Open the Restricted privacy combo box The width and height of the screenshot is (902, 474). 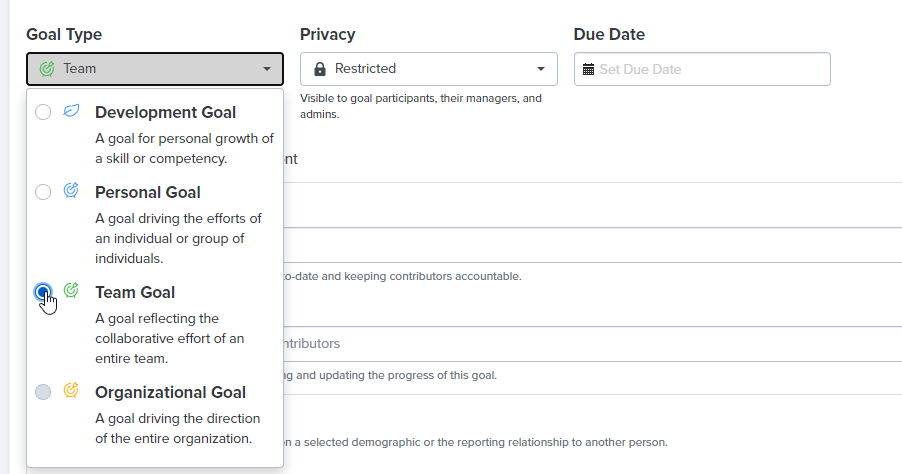coord(429,69)
